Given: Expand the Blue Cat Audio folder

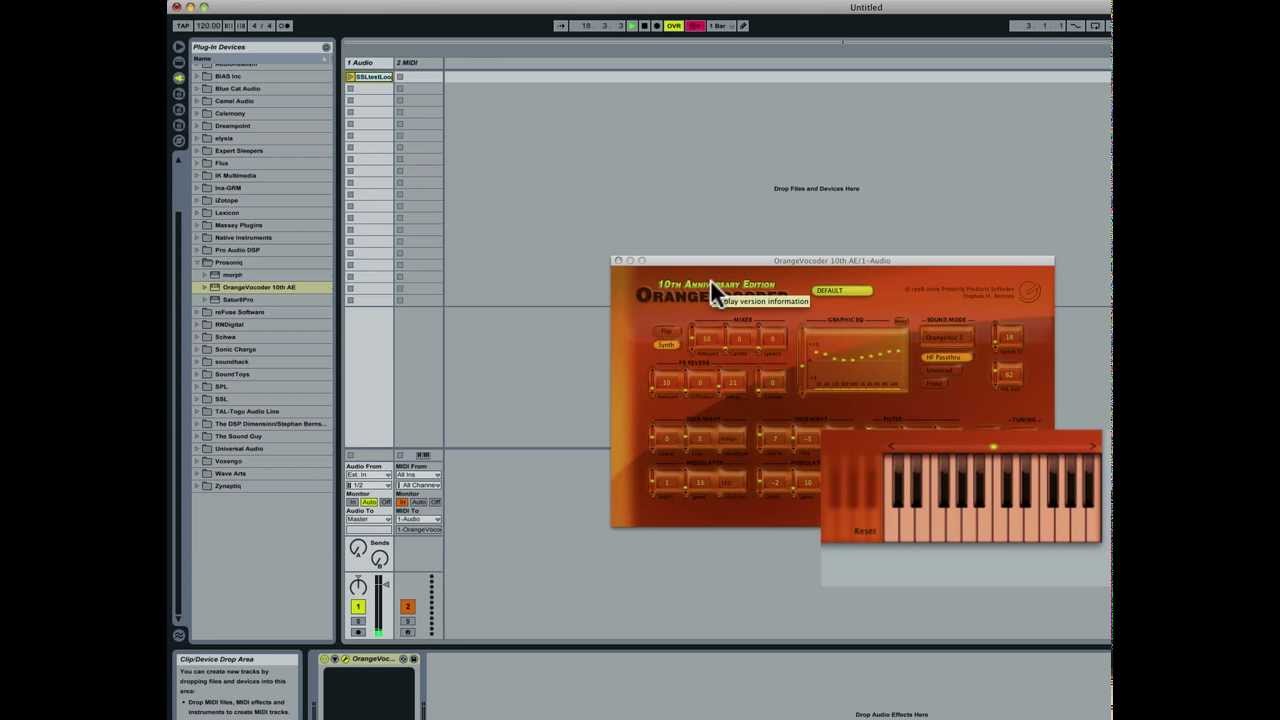Looking at the screenshot, I should [197, 88].
